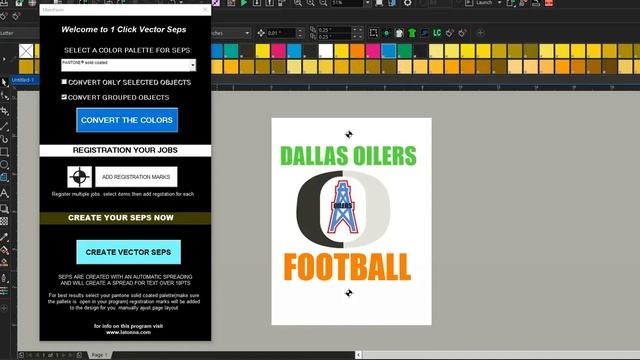Viewport: 640px width, 360px height.
Task: Click the www.latonna.com text
Action: click(x=129, y=332)
